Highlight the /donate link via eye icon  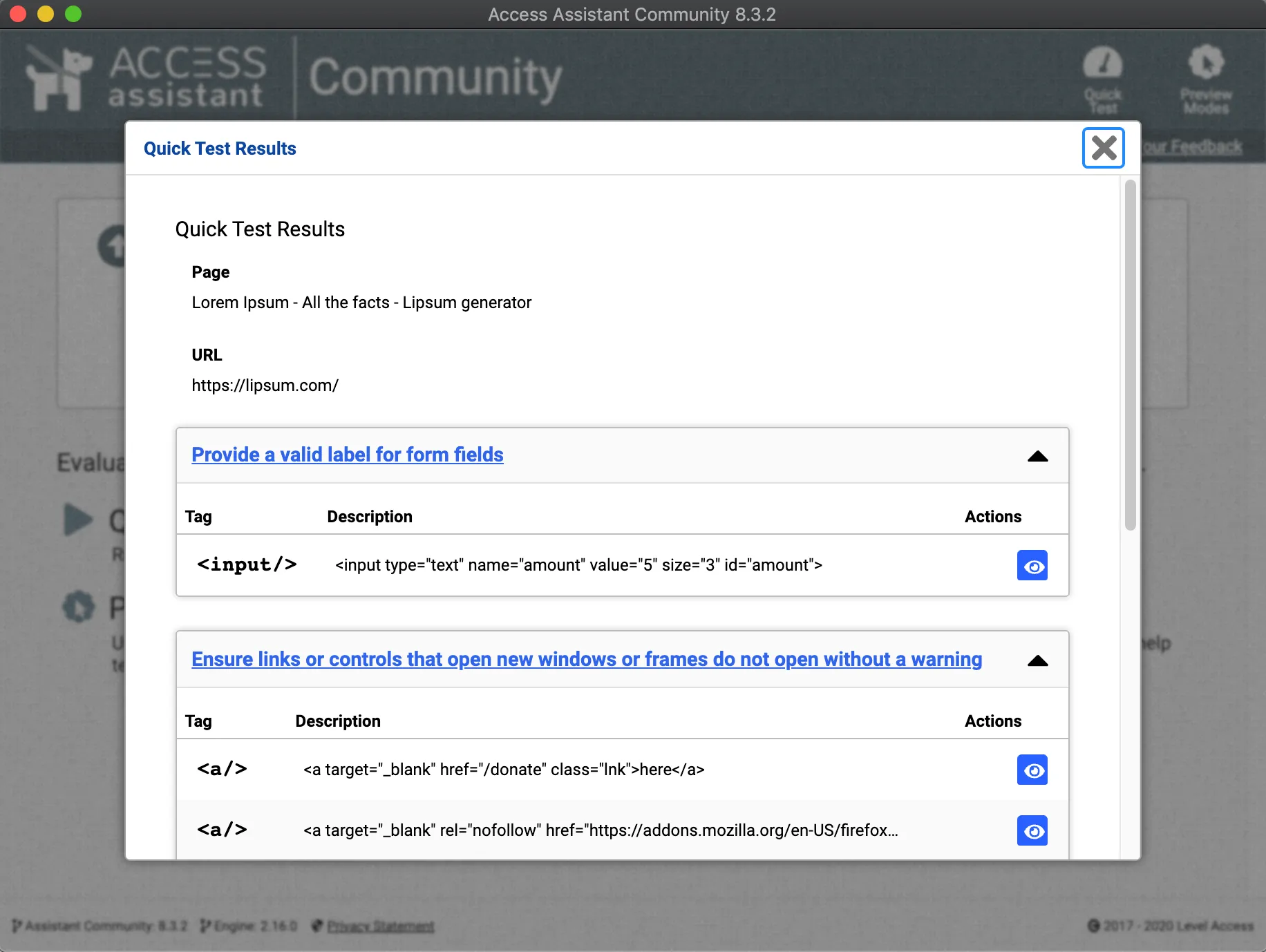[1032, 770]
